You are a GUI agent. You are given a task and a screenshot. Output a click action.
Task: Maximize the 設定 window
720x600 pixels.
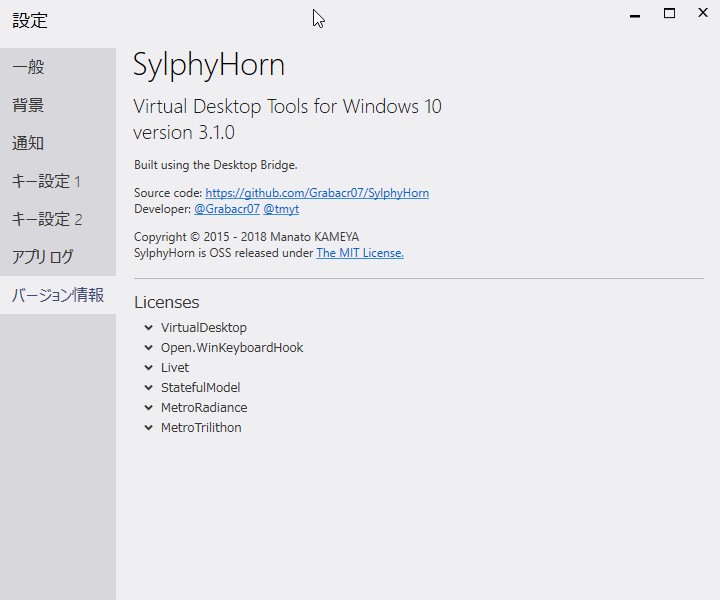pos(669,13)
